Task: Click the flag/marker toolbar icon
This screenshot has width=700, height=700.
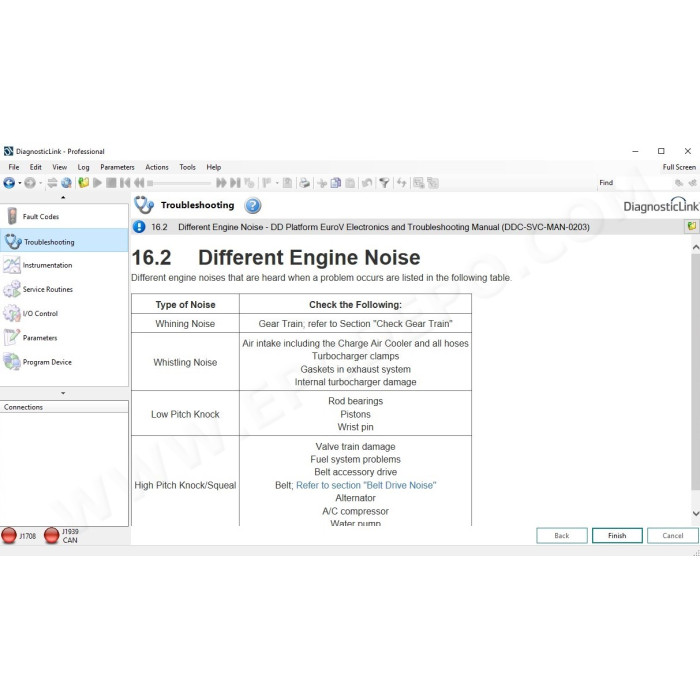Action: [x=267, y=183]
